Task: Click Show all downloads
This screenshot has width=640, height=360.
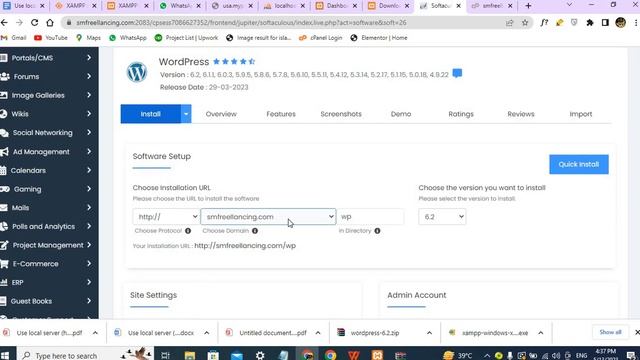Action: click(610, 332)
